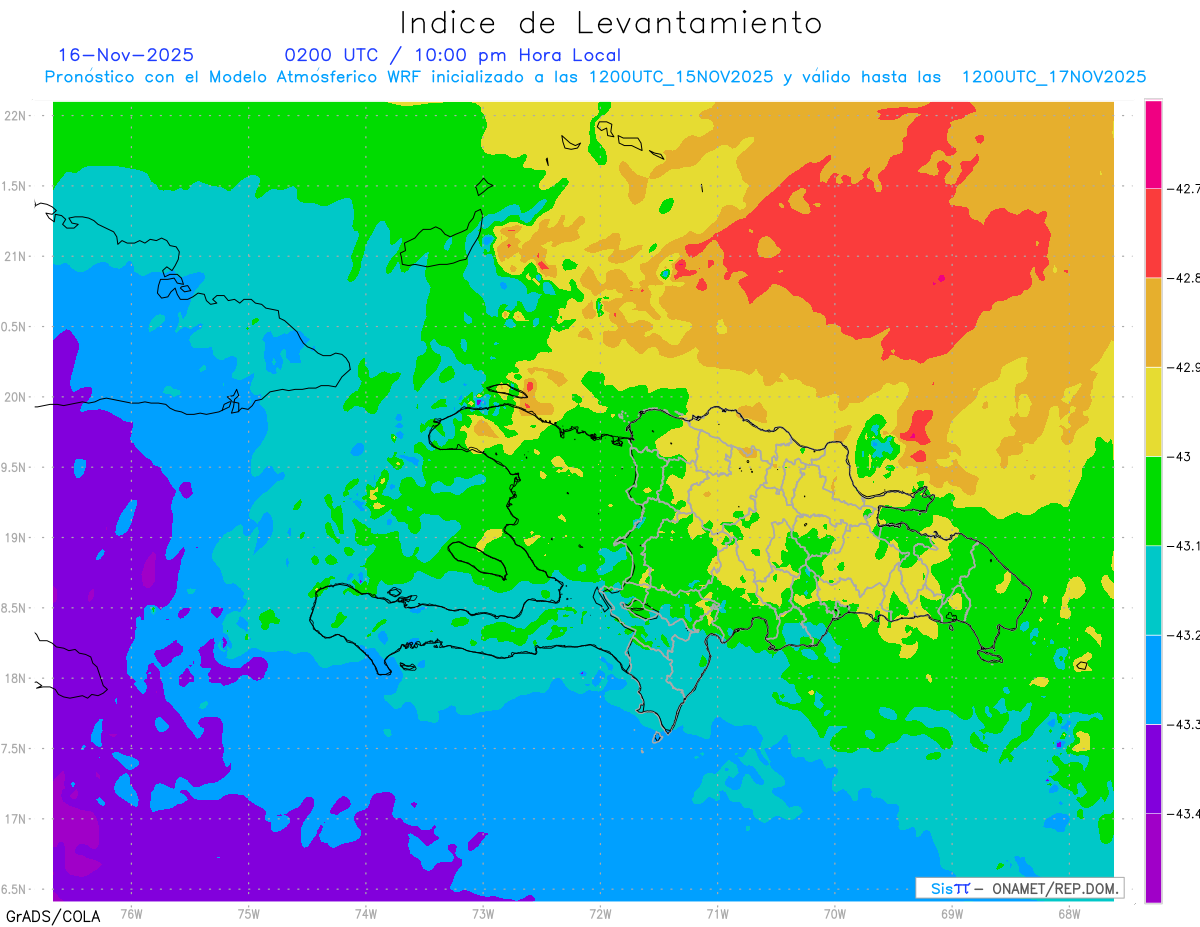Screen dimensions: 1200x927
Task: Click the '69W' longitude label
Action: point(951,913)
